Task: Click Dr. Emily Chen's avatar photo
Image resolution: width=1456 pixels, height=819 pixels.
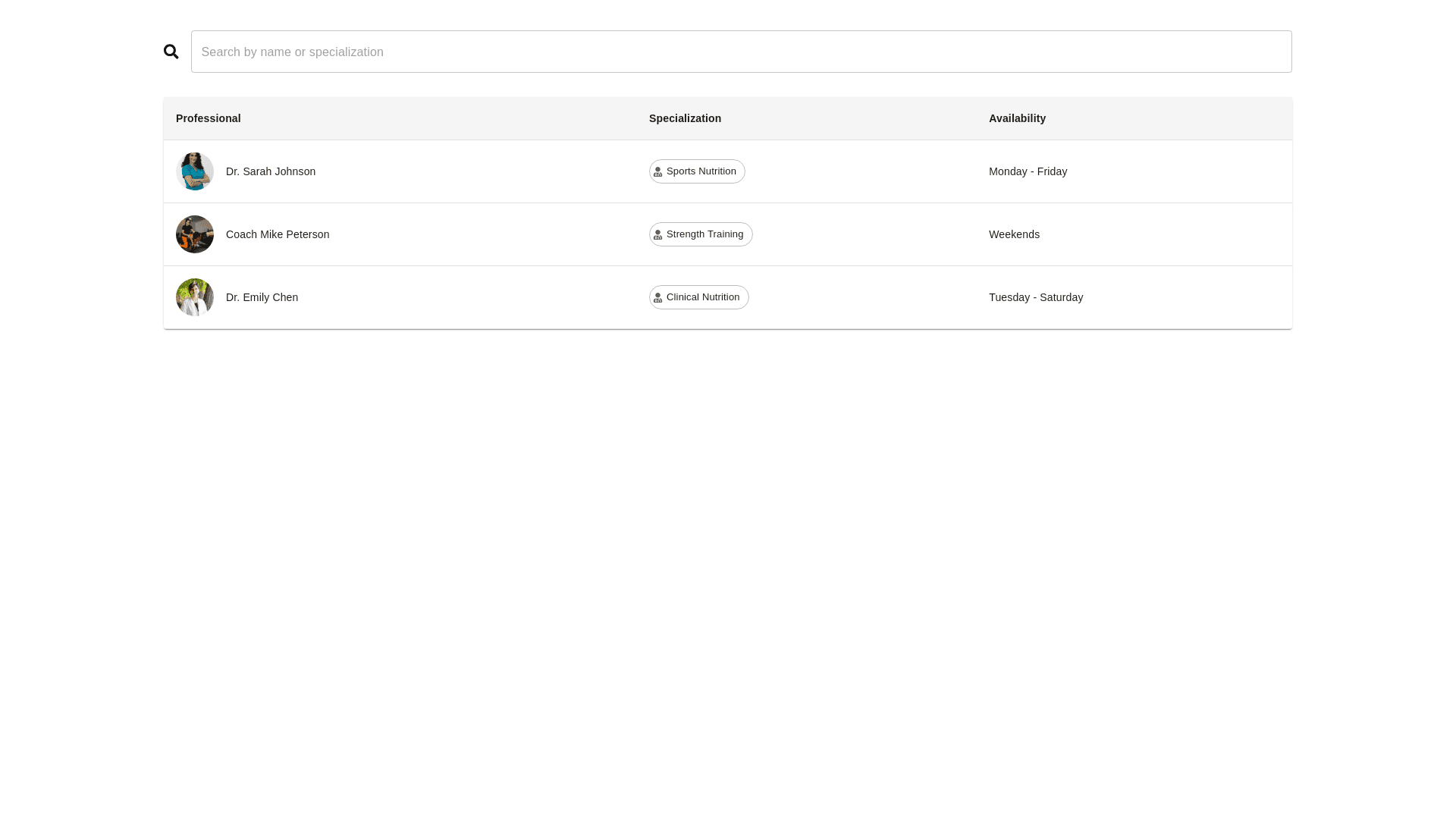Action: click(195, 297)
